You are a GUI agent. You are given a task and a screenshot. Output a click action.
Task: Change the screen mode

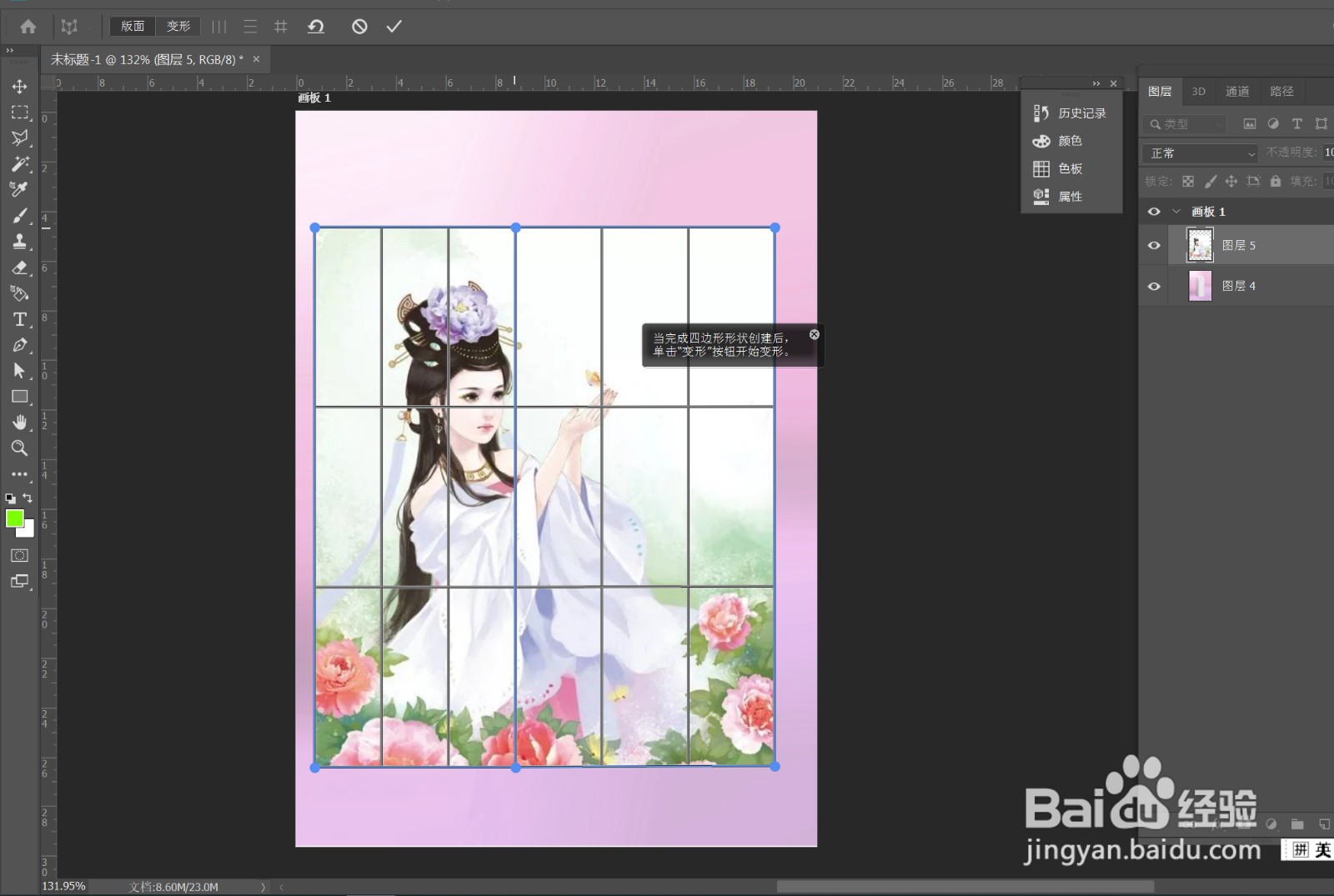20,581
